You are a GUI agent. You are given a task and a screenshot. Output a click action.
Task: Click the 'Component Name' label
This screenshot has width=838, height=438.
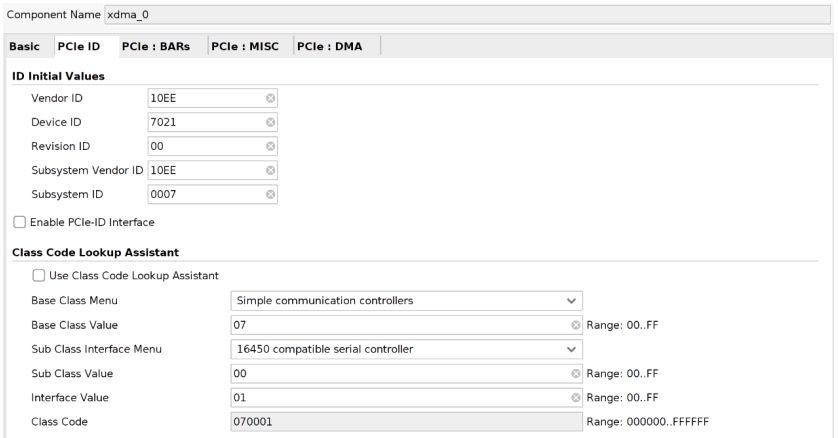pyautogui.click(x=53, y=15)
